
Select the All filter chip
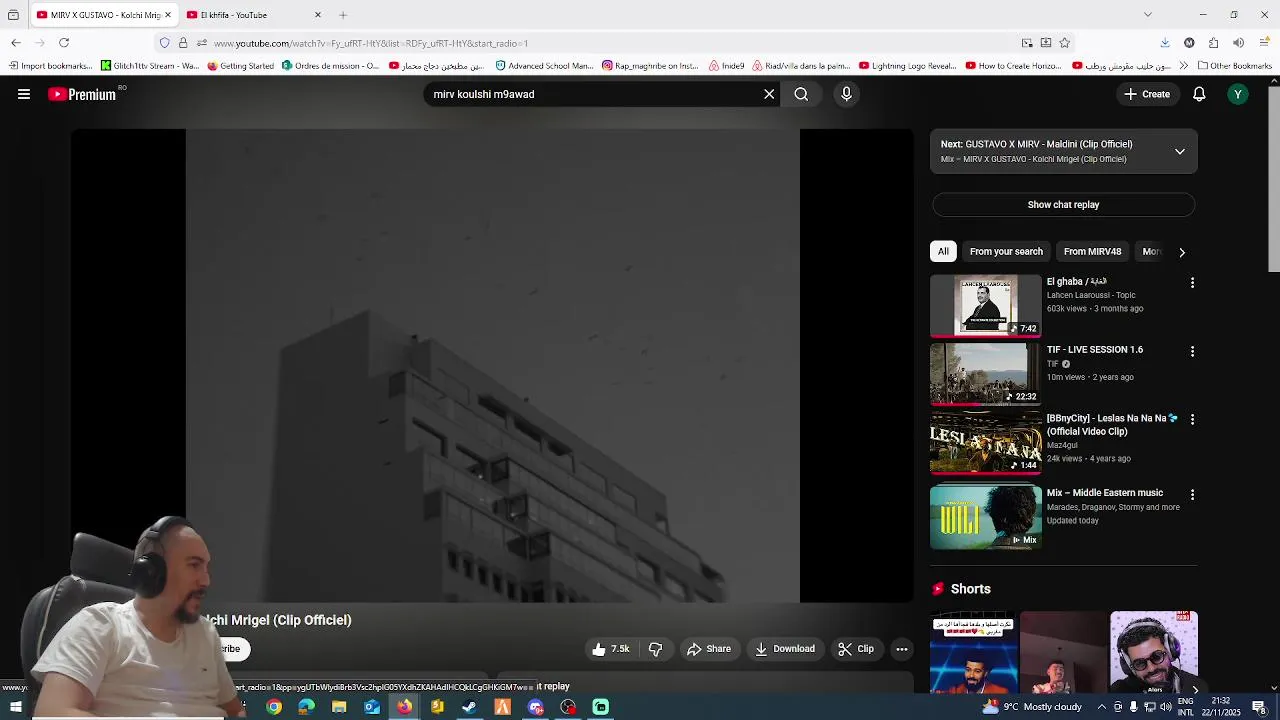(943, 252)
